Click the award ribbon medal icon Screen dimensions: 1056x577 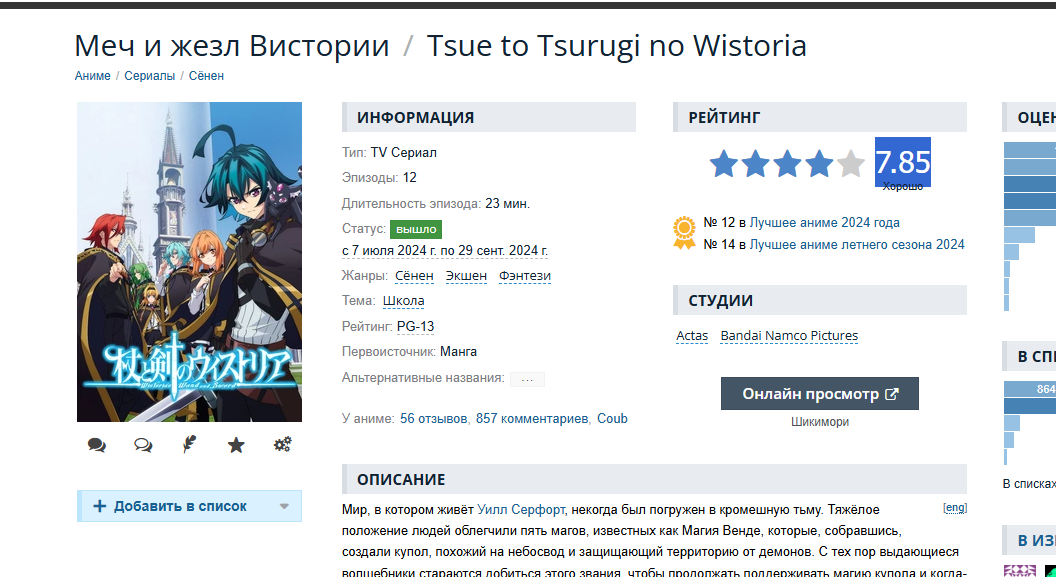coord(684,233)
